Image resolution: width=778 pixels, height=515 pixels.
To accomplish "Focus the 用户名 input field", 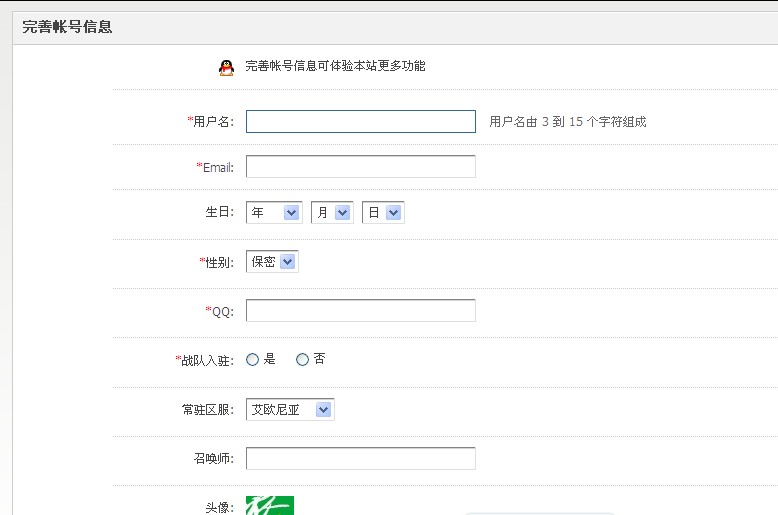I will pos(361,122).
